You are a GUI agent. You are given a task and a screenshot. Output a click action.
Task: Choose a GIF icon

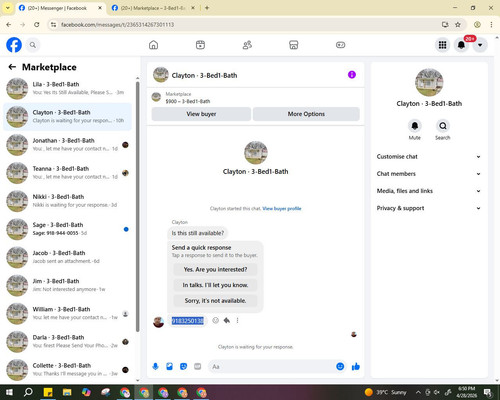pos(197,367)
